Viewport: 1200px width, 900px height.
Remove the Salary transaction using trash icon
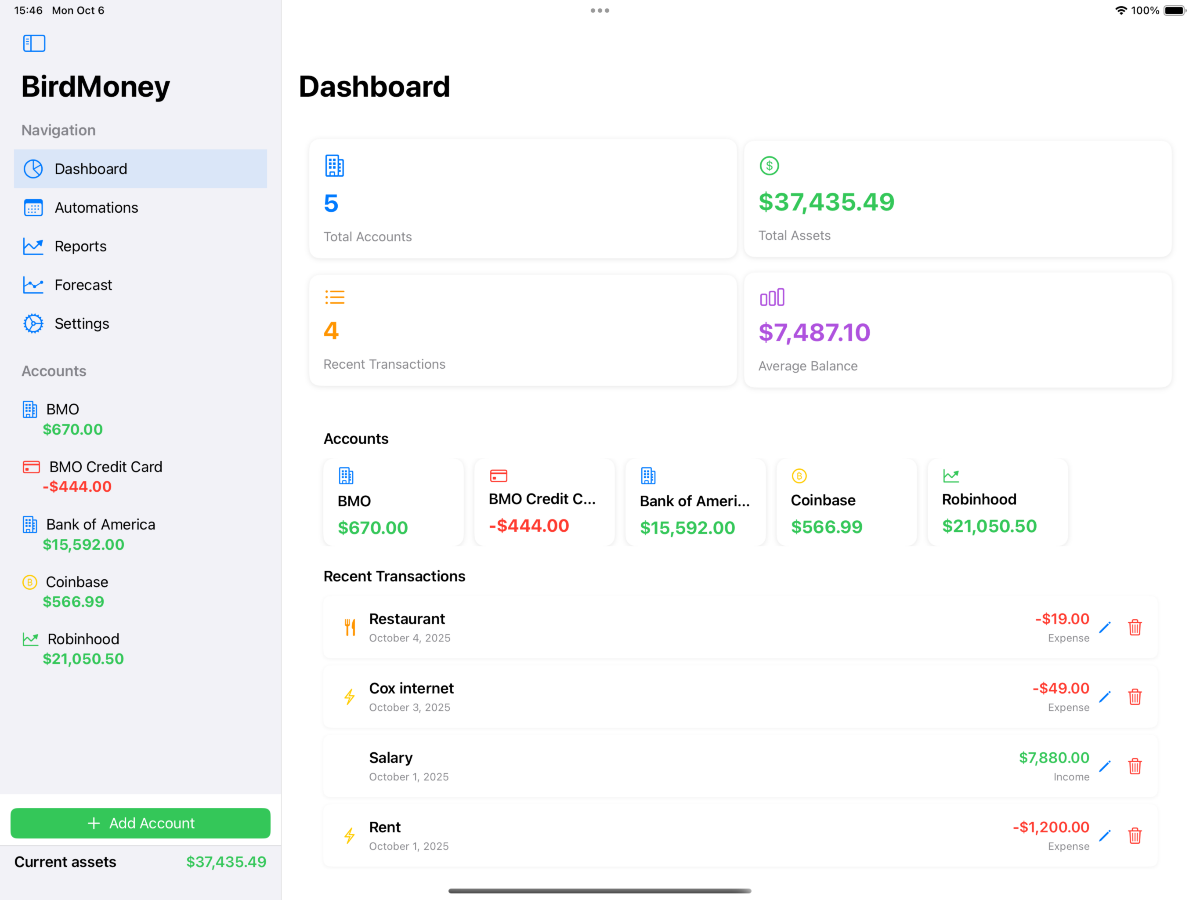tap(1135, 766)
